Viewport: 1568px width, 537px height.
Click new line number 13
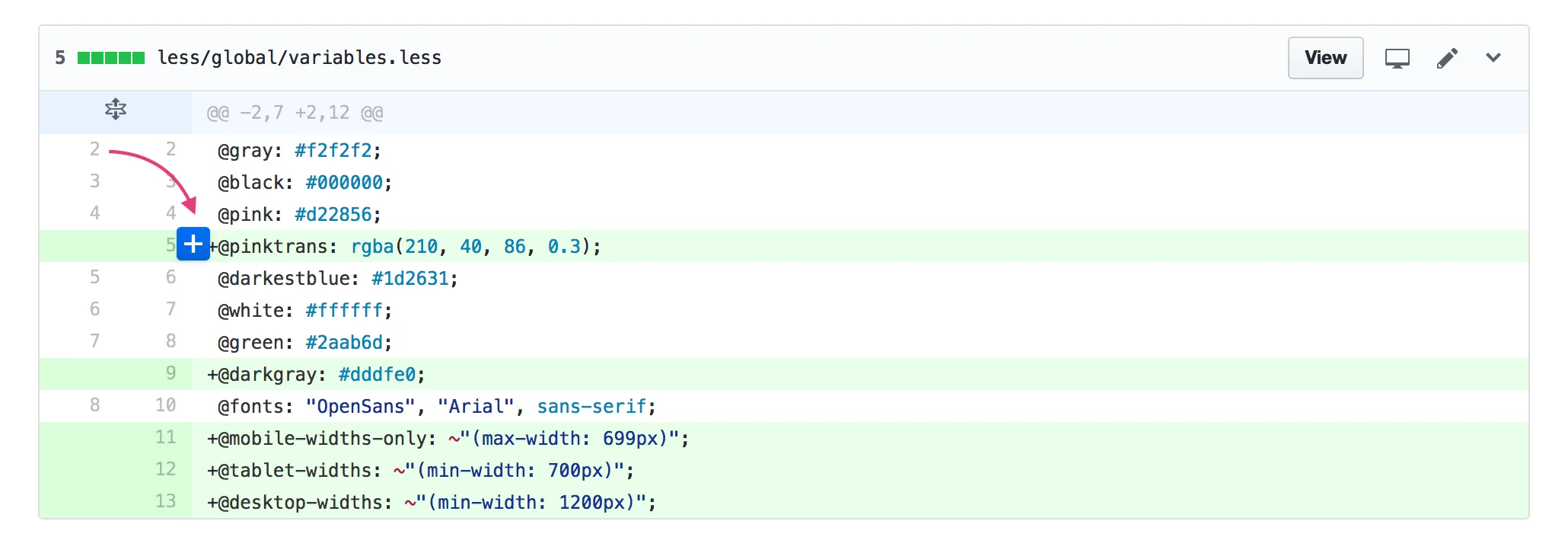click(x=165, y=501)
